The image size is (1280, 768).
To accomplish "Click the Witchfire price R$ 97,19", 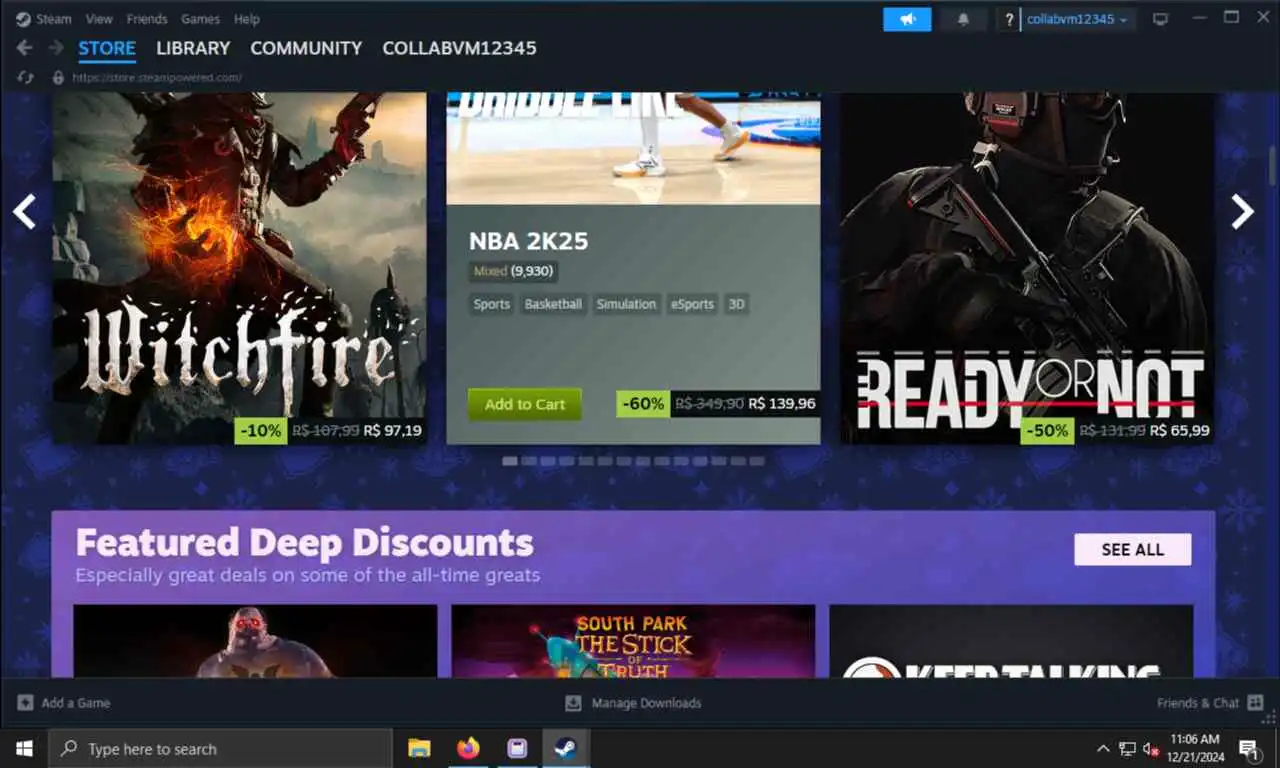I will (x=393, y=431).
